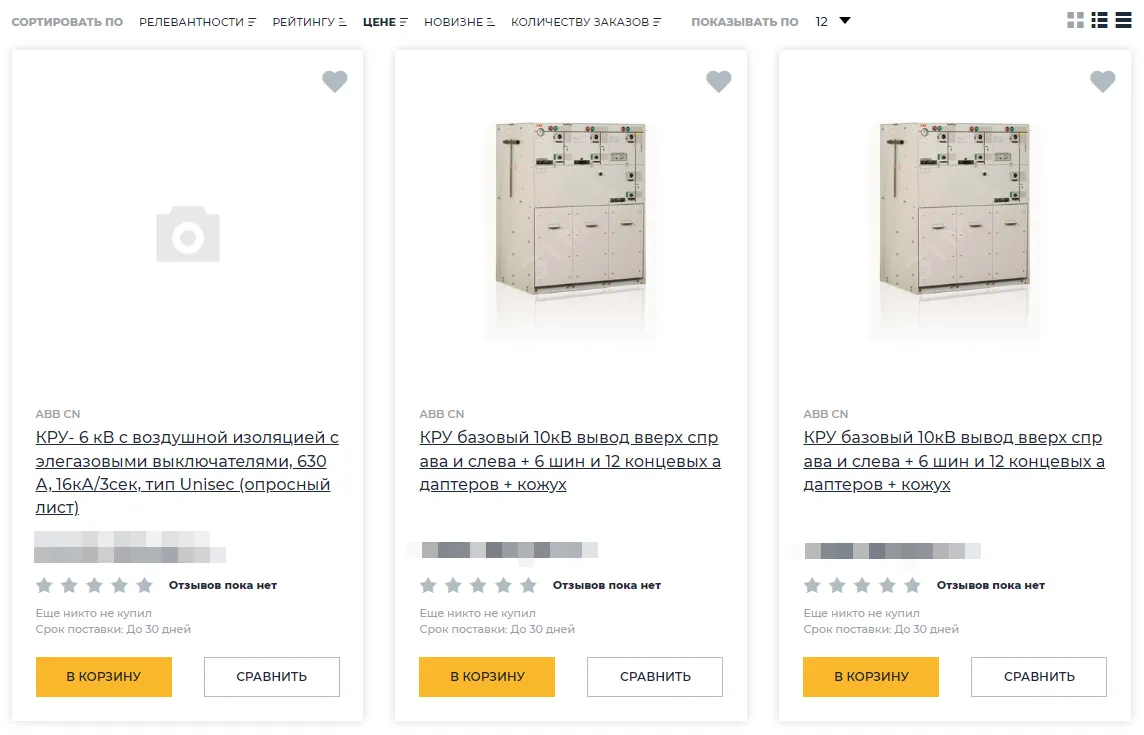Click camera placeholder image of first product
Screen dimensions: 1144x735
(188, 235)
